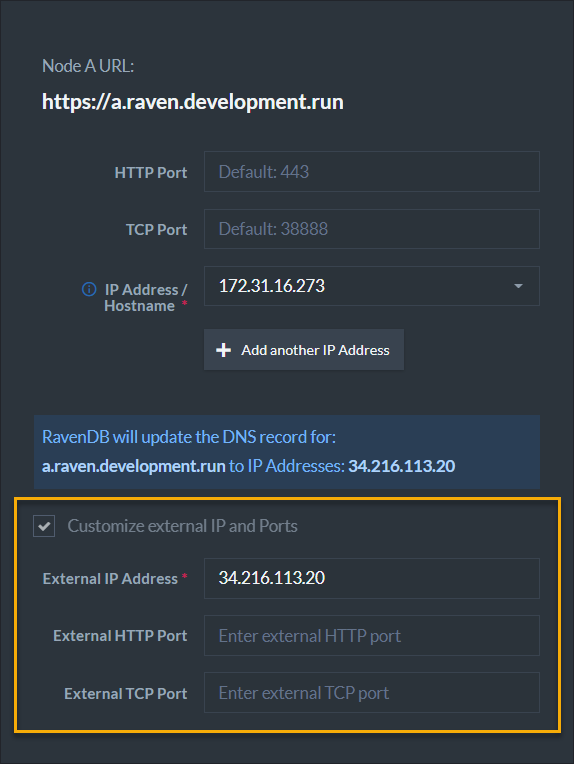Image resolution: width=574 pixels, height=764 pixels.
Task: Click the DNS record notice's IP 34.216.113.20
Action: 402,466
